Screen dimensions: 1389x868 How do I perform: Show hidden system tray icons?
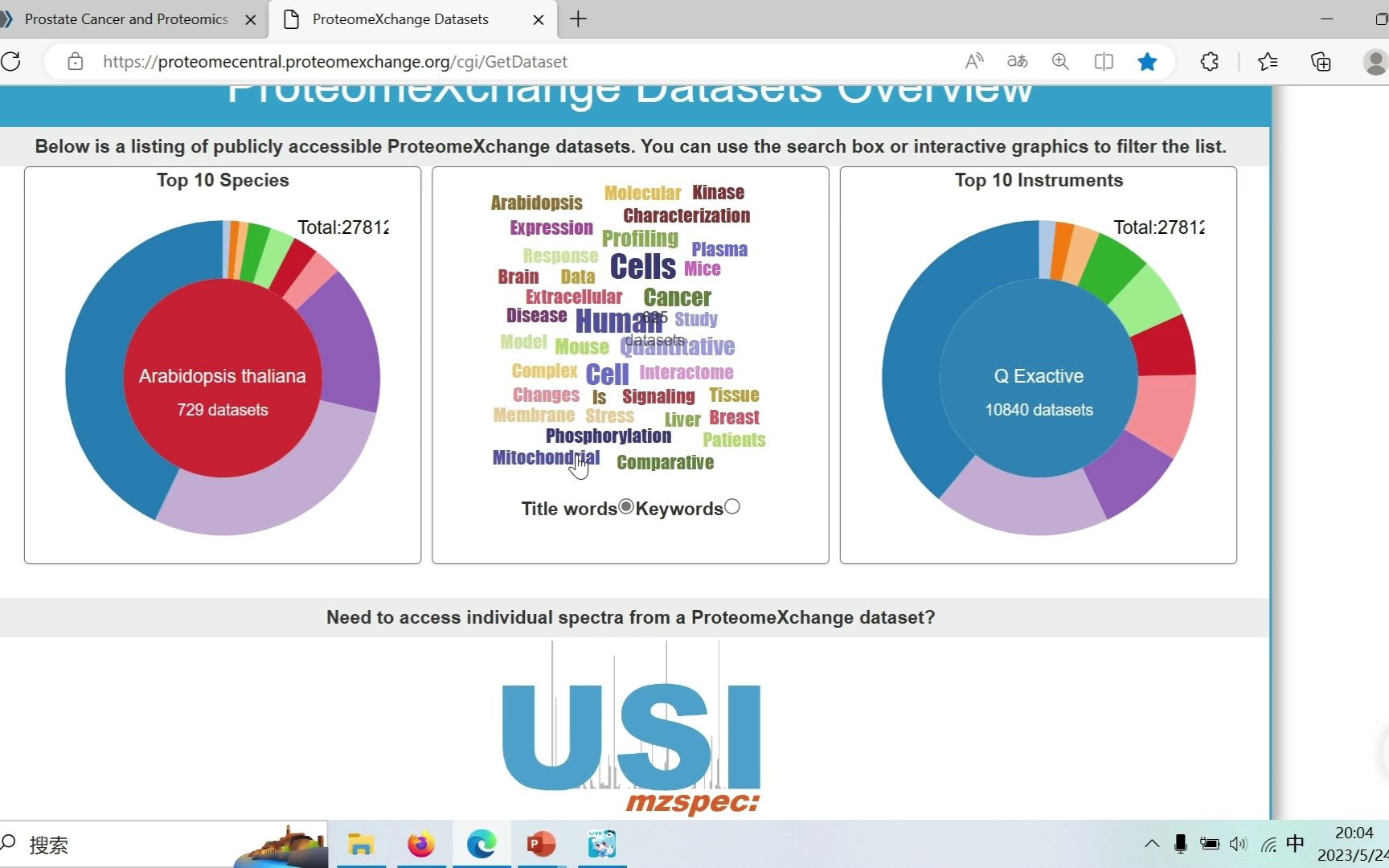click(x=1152, y=844)
